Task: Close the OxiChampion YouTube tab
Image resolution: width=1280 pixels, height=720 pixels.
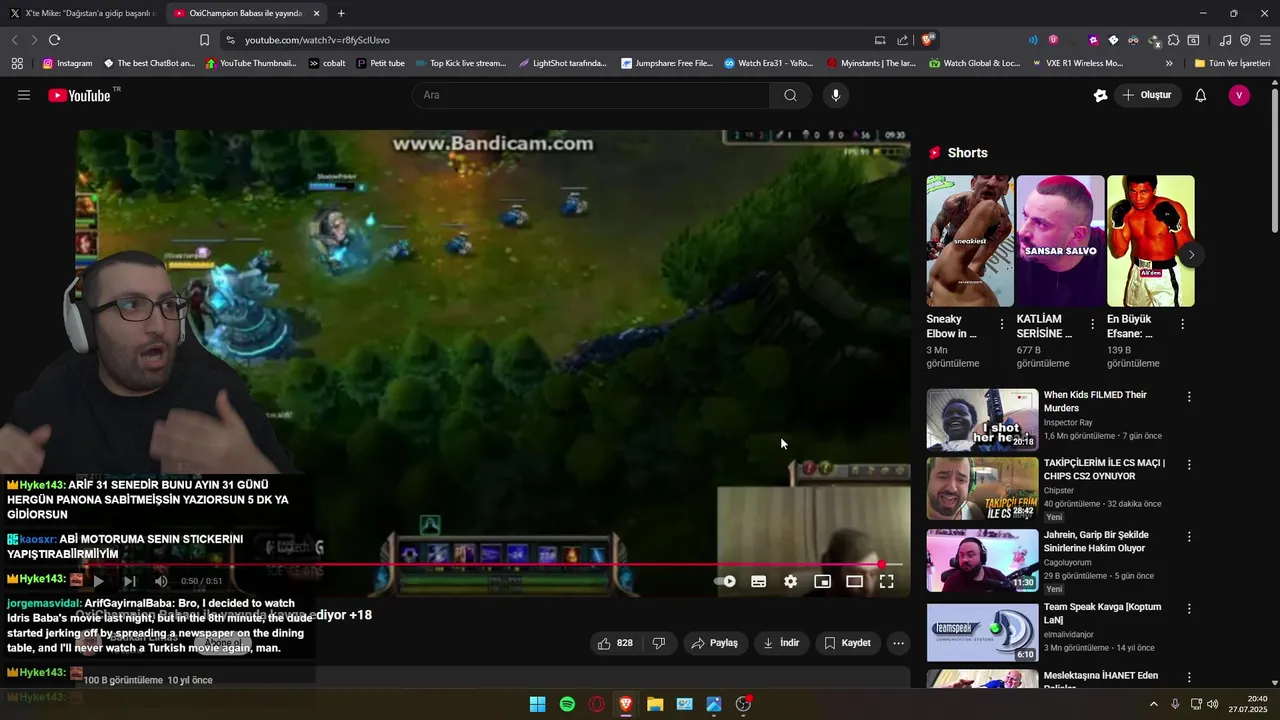Action: coord(316,13)
